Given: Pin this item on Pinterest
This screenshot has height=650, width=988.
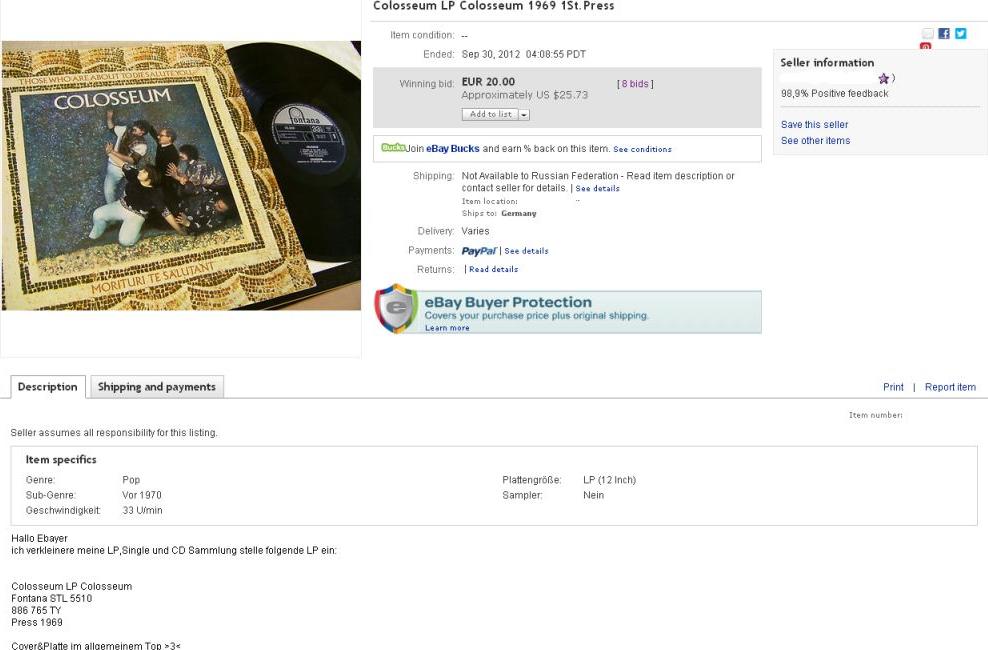Looking at the screenshot, I should tap(926, 46).
